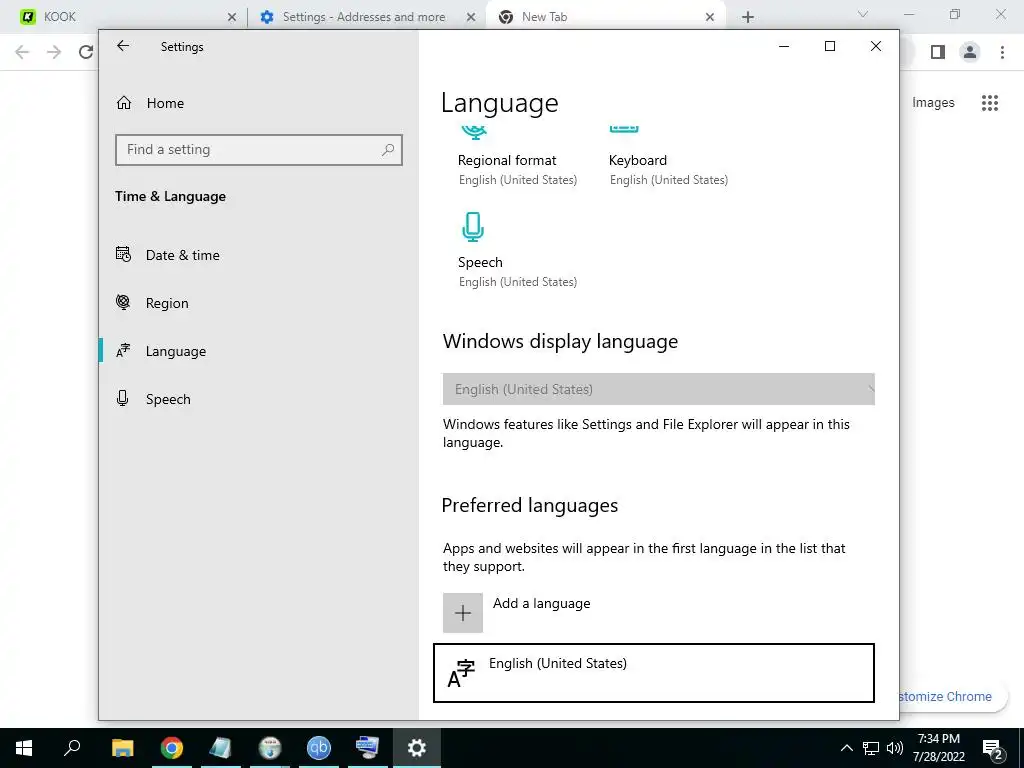The height and width of the screenshot is (768, 1024).
Task: Click Chrome forward navigation arrow
Action: 54,52
